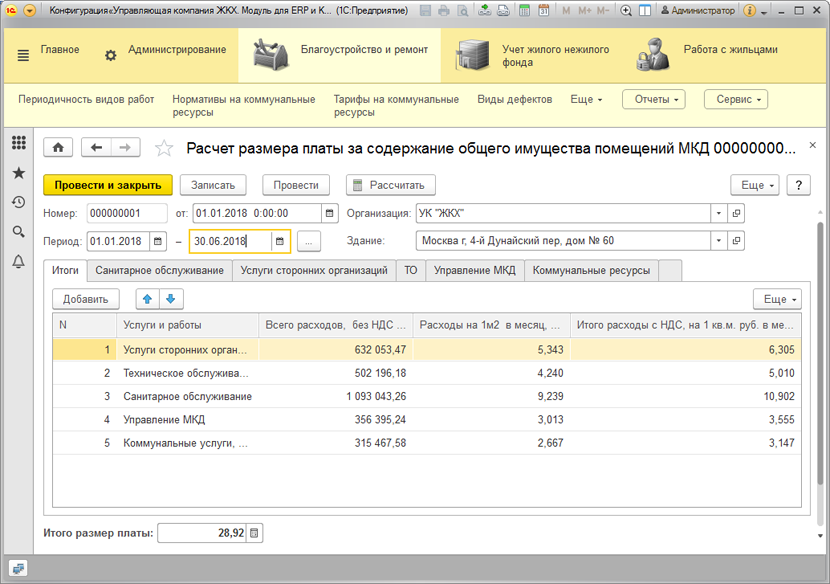The width and height of the screenshot is (830, 584).
Task: Open Периодичность видов работ link
Action: point(86,100)
